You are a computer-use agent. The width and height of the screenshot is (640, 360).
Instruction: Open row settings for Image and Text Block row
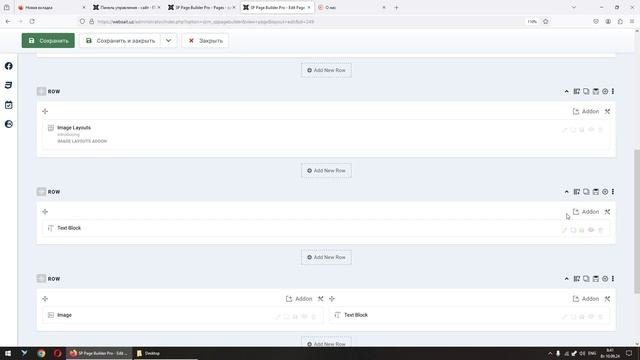pyautogui.click(x=605, y=279)
